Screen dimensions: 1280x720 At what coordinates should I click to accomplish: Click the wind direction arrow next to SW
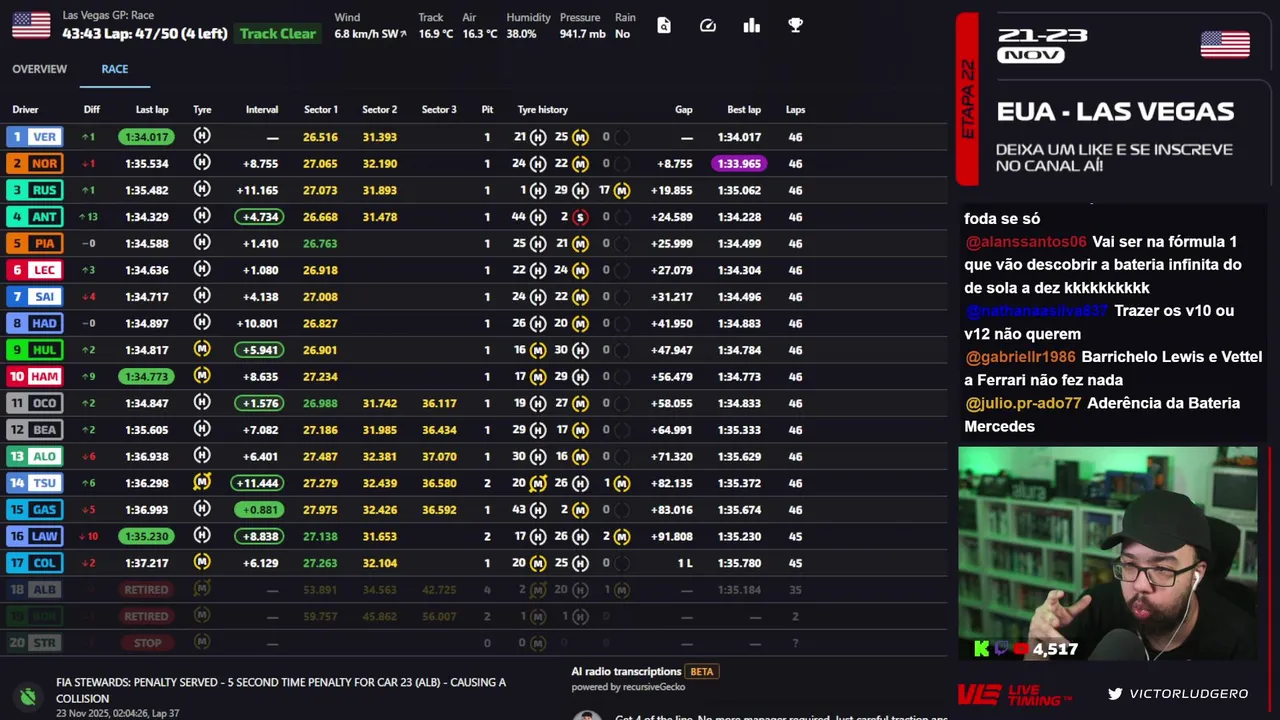(403, 34)
